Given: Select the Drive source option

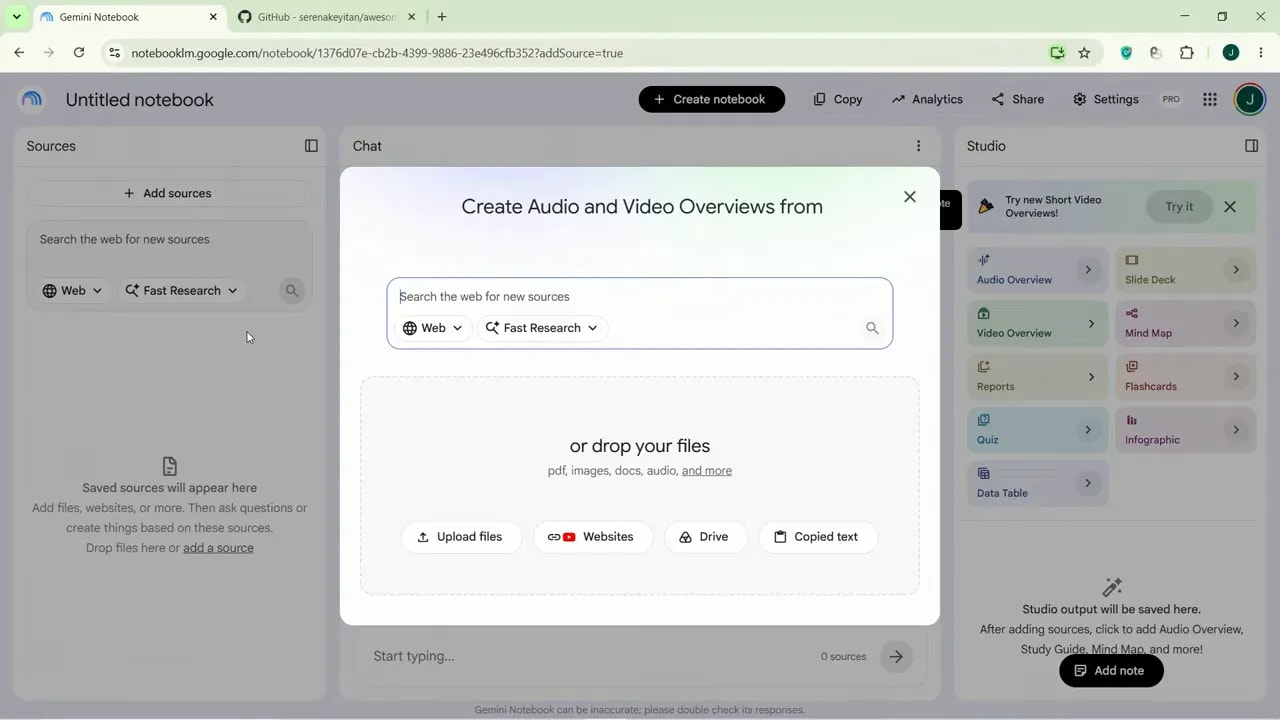Looking at the screenshot, I should point(704,537).
